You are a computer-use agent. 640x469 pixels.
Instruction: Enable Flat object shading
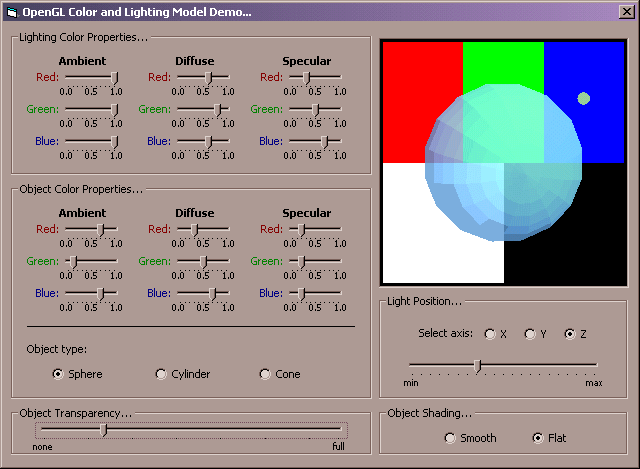coord(538,438)
